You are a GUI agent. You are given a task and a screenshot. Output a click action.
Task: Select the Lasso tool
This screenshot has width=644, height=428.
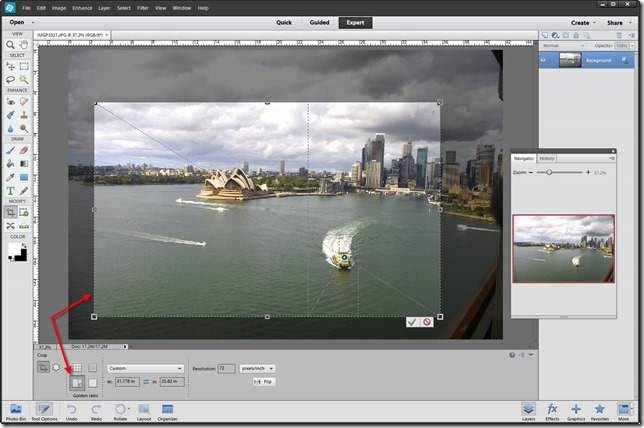[x=10, y=79]
